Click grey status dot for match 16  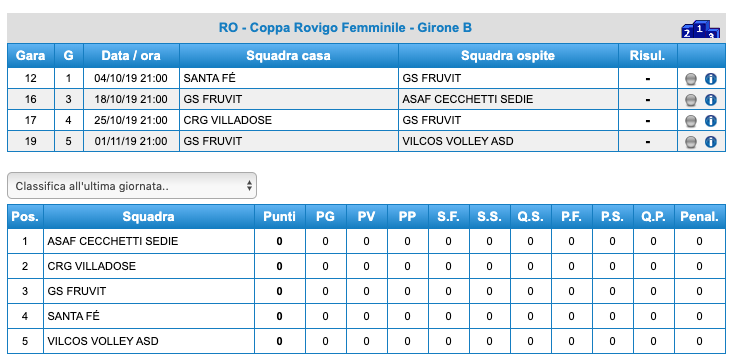691,100
